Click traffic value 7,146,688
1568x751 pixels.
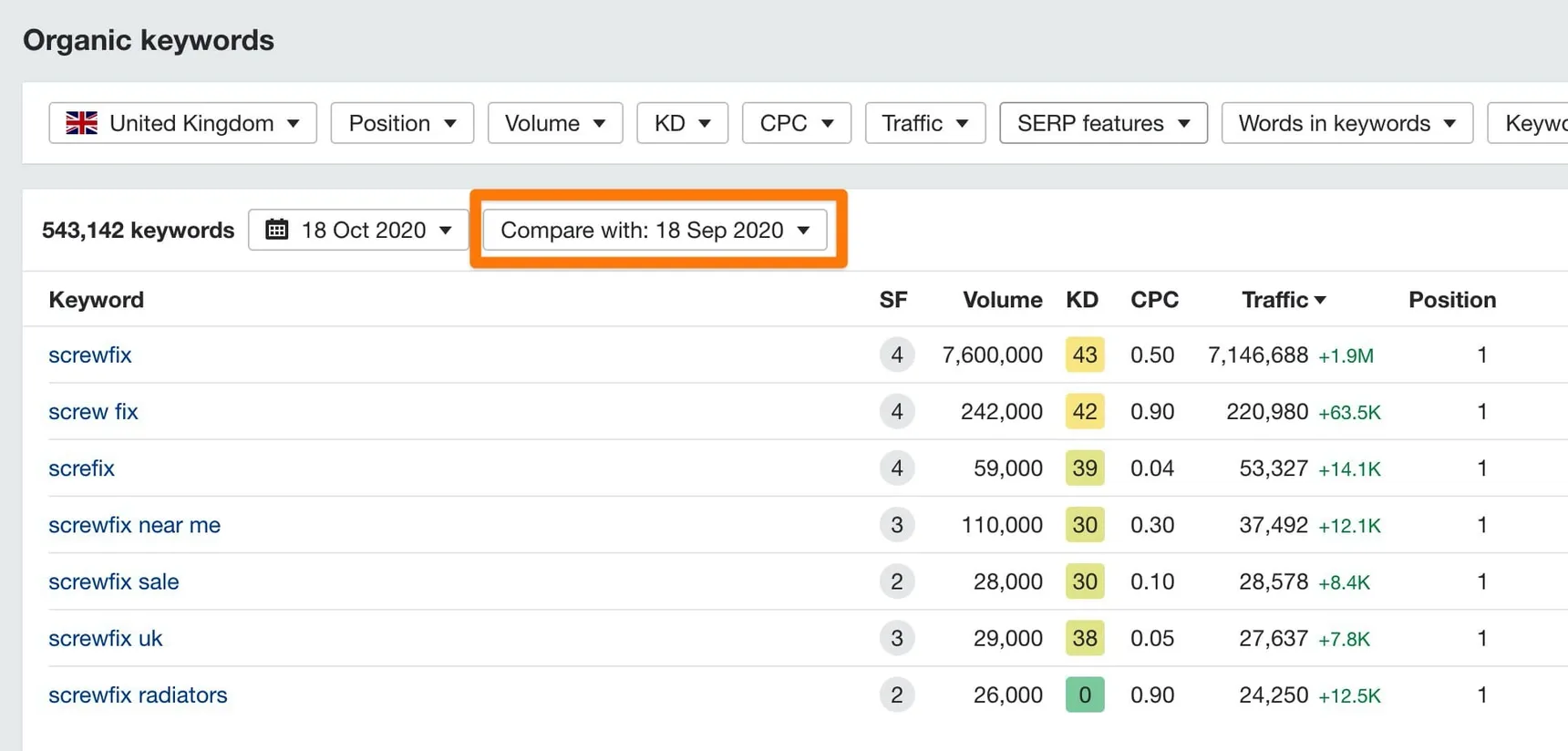[1258, 355]
